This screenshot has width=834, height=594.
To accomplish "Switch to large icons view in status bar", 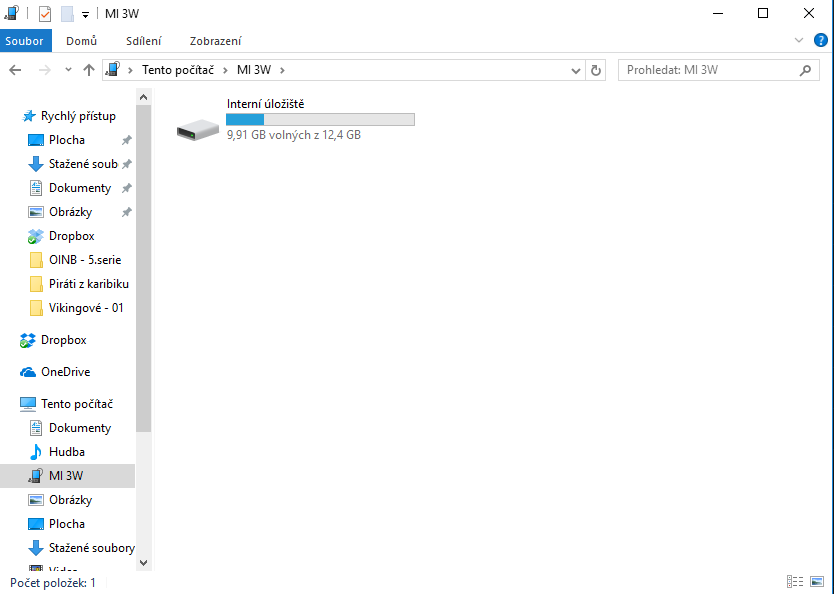I will [x=818, y=582].
